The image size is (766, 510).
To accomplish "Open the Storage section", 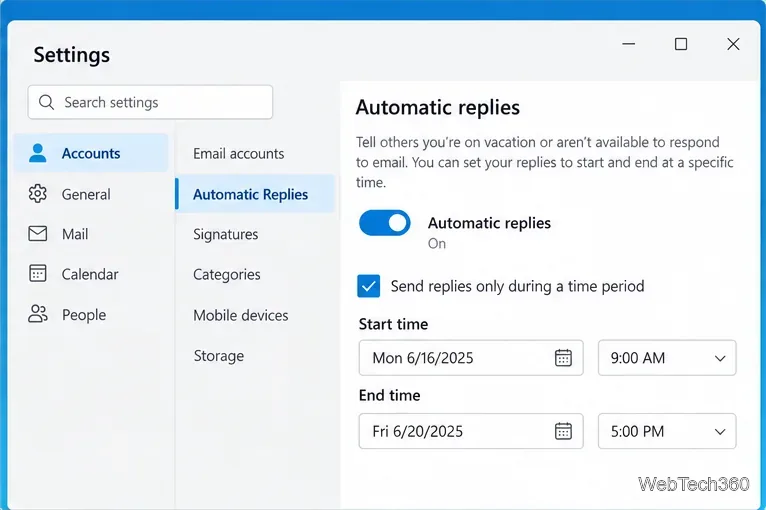I will click(255, 356).
